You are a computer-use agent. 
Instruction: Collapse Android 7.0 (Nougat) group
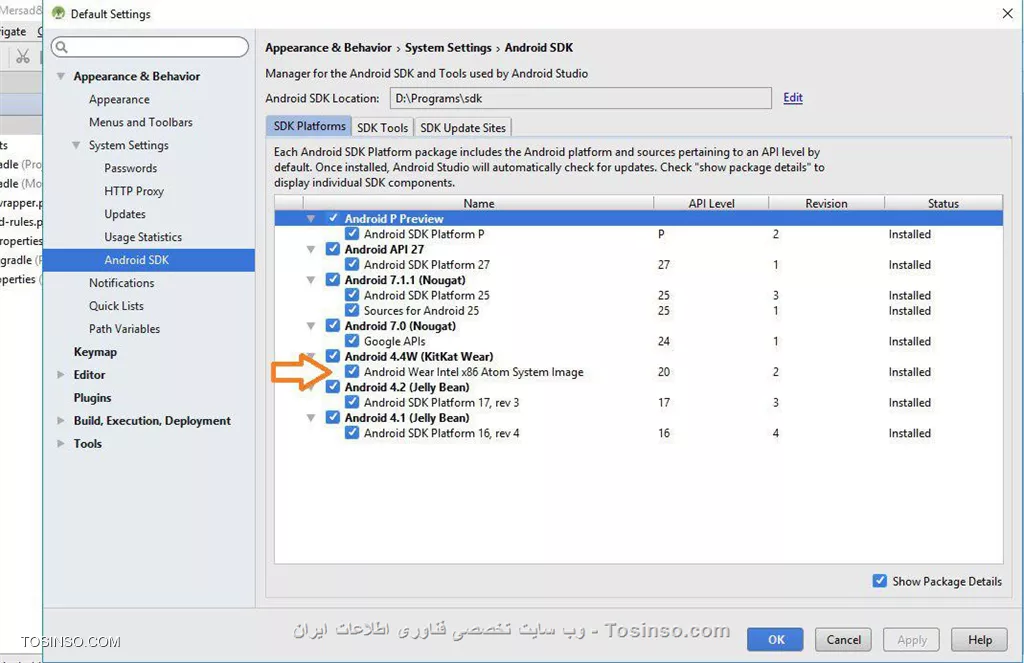pyautogui.click(x=312, y=326)
